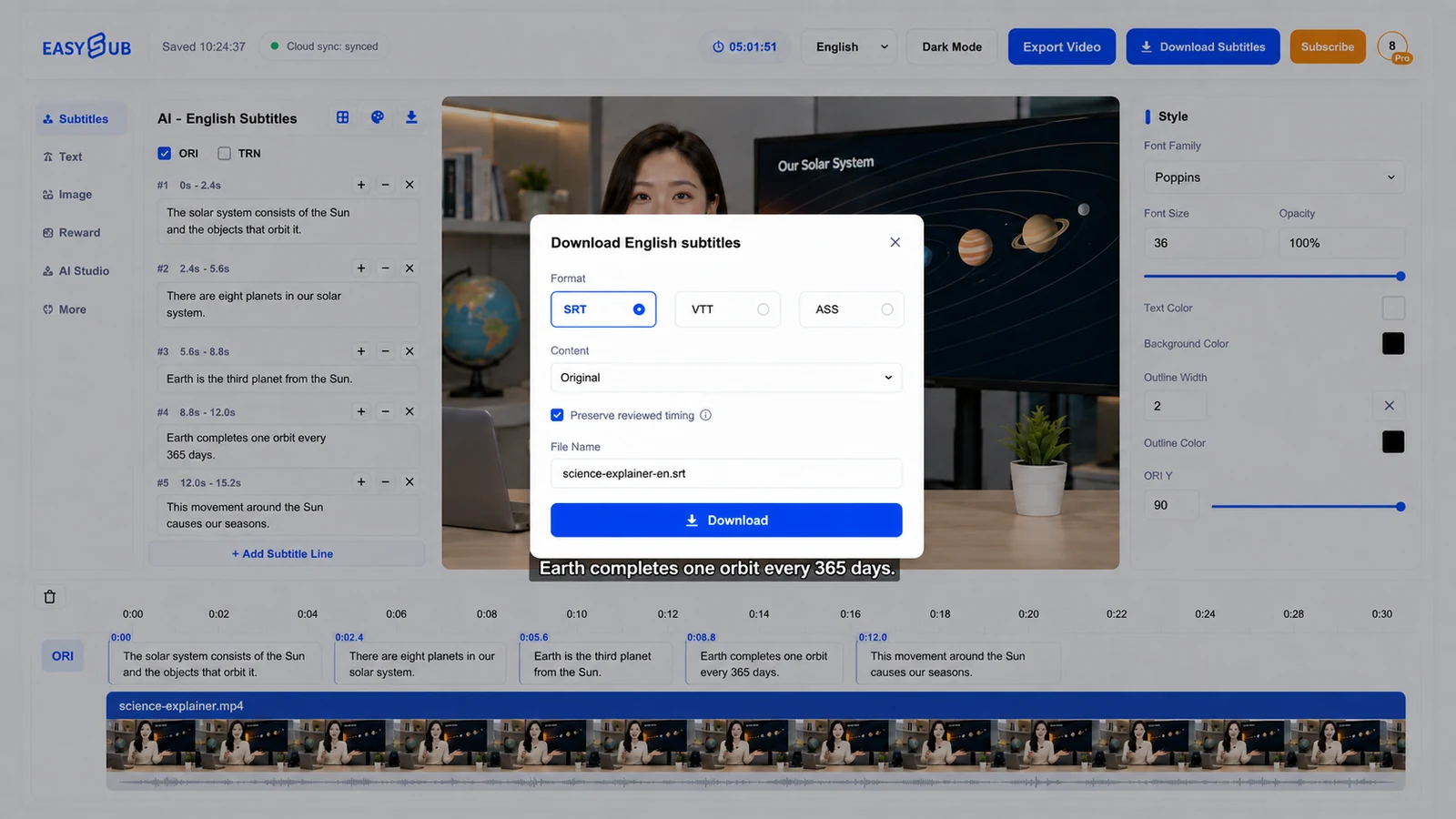
Task: Open the Subtitles sidebar tab
Action: [80, 119]
